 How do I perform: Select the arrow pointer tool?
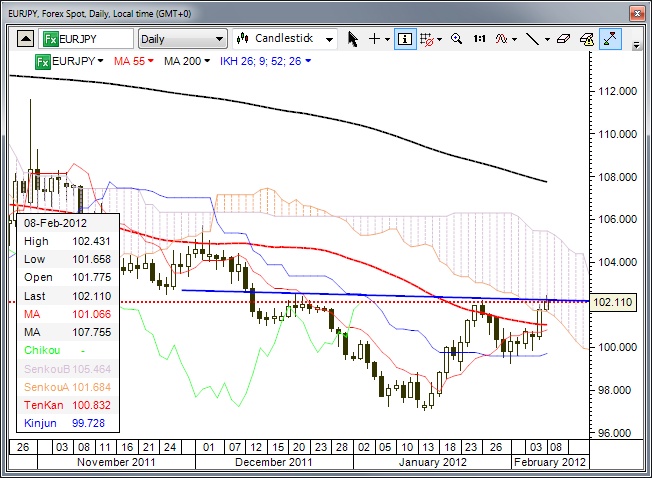353,39
